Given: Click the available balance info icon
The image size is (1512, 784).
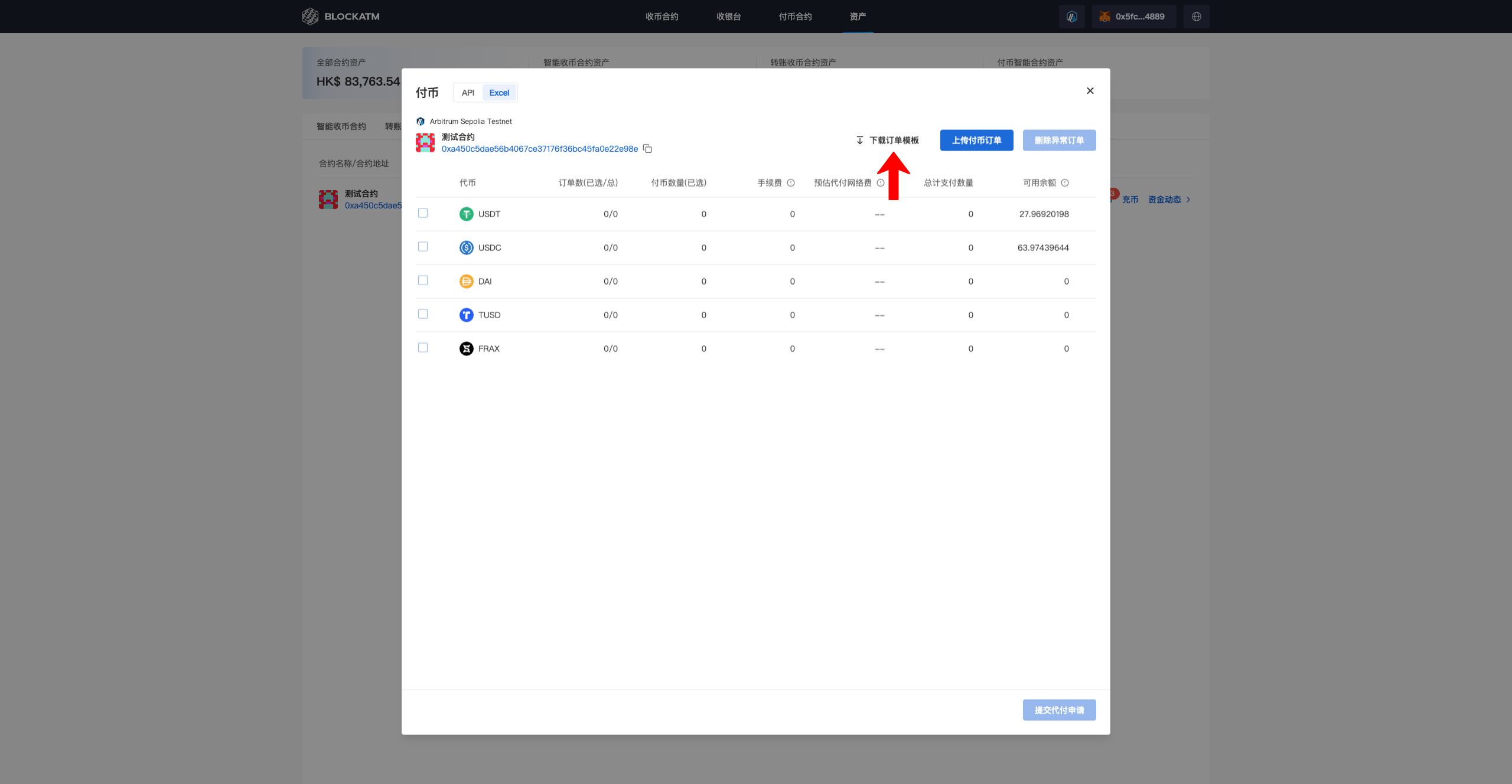Looking at the screenshot, I should coord(1065,183).
